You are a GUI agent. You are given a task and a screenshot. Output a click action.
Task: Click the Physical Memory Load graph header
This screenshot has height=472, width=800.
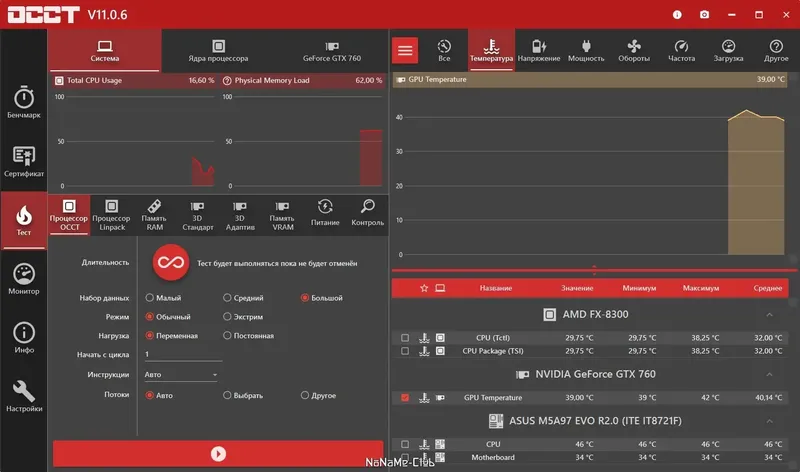point(303,80)
